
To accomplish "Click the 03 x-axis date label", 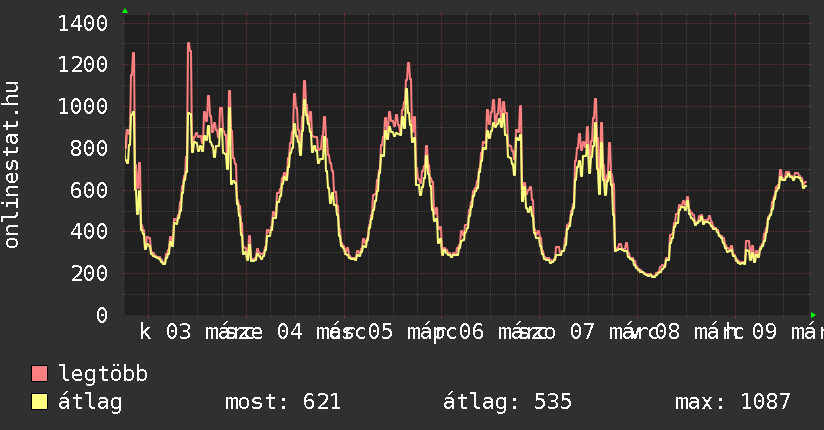I will (x=178, y=332).
